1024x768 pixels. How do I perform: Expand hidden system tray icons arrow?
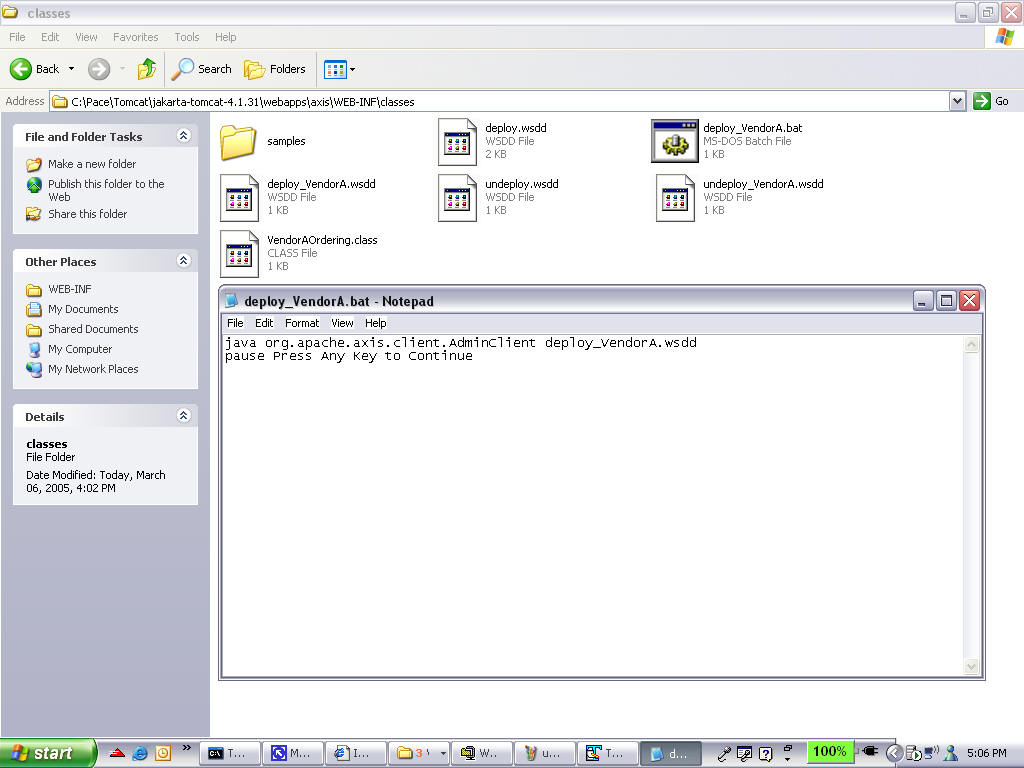coord(893,753)
